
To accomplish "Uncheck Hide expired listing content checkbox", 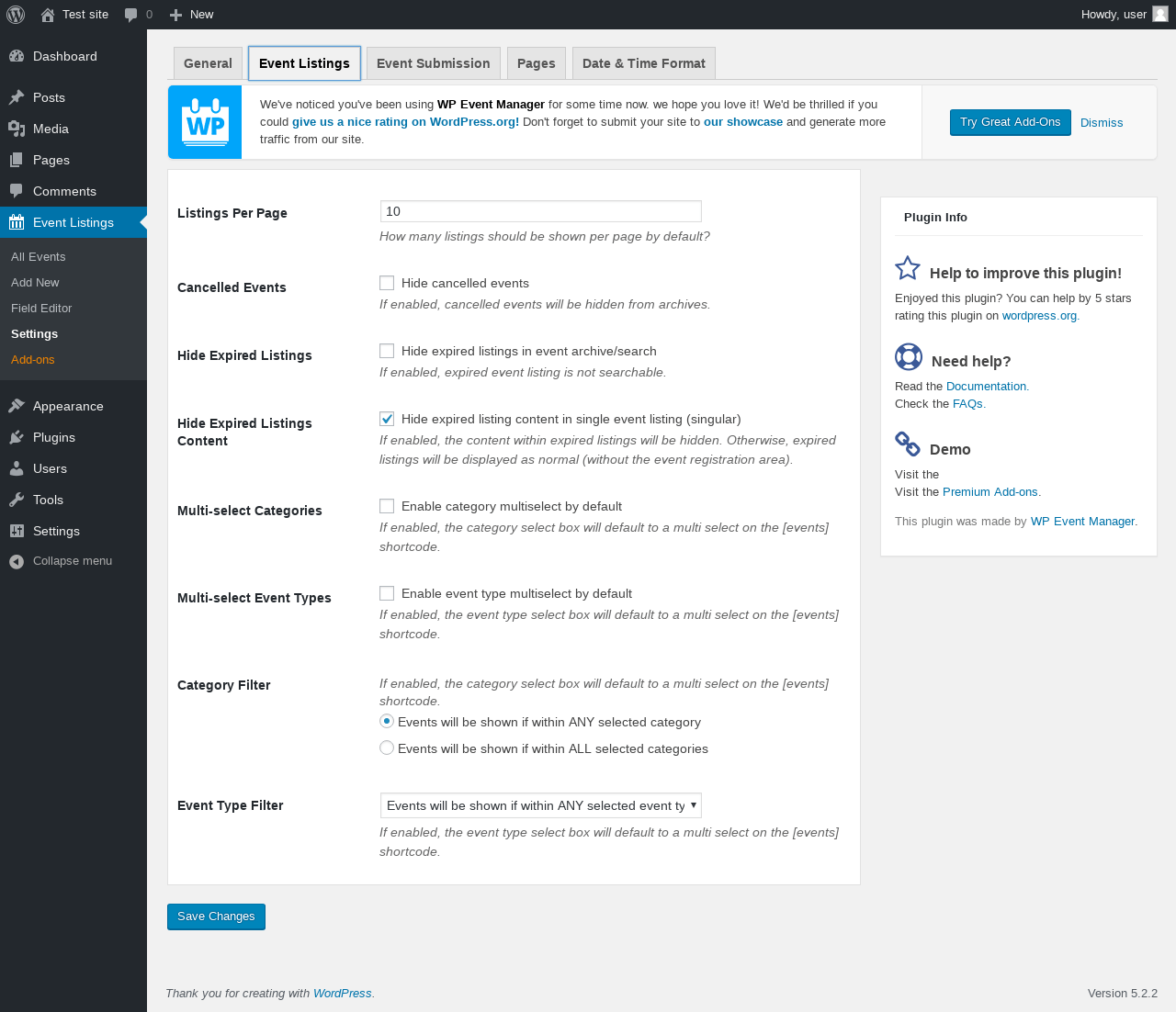I will (387, 419).
